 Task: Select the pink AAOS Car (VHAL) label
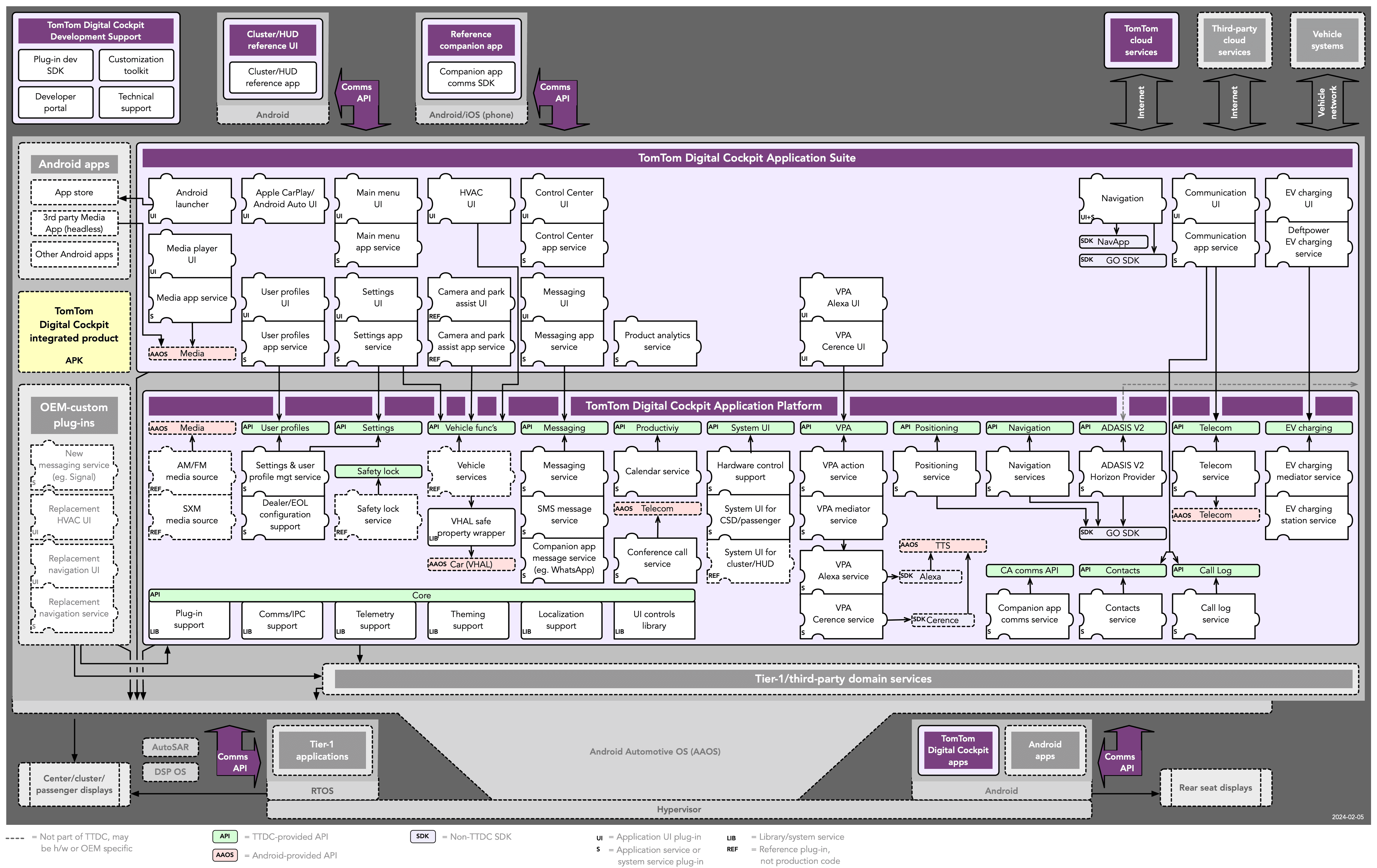pyautogui.click(x=471, y=564)
